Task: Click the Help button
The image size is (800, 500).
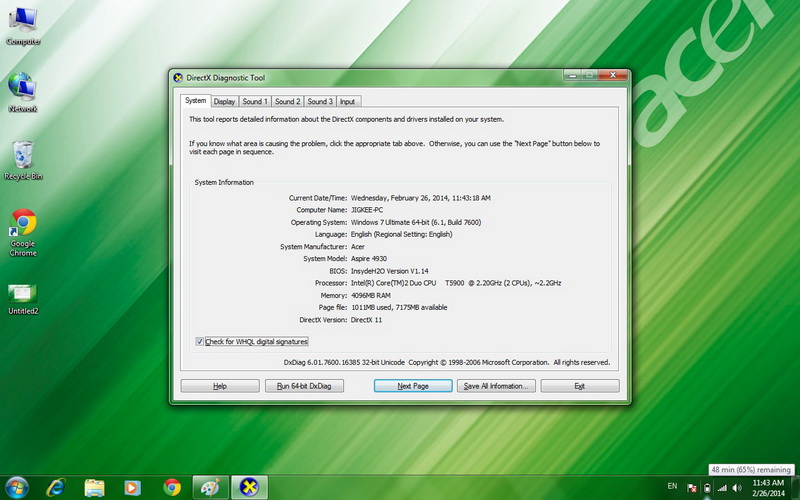Action: coord(220,386)
